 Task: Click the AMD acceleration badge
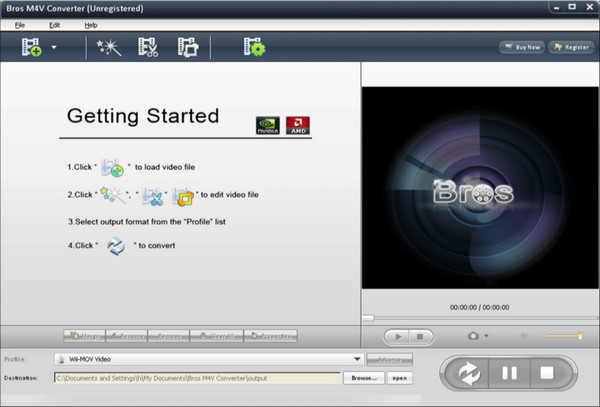(298, 125)
